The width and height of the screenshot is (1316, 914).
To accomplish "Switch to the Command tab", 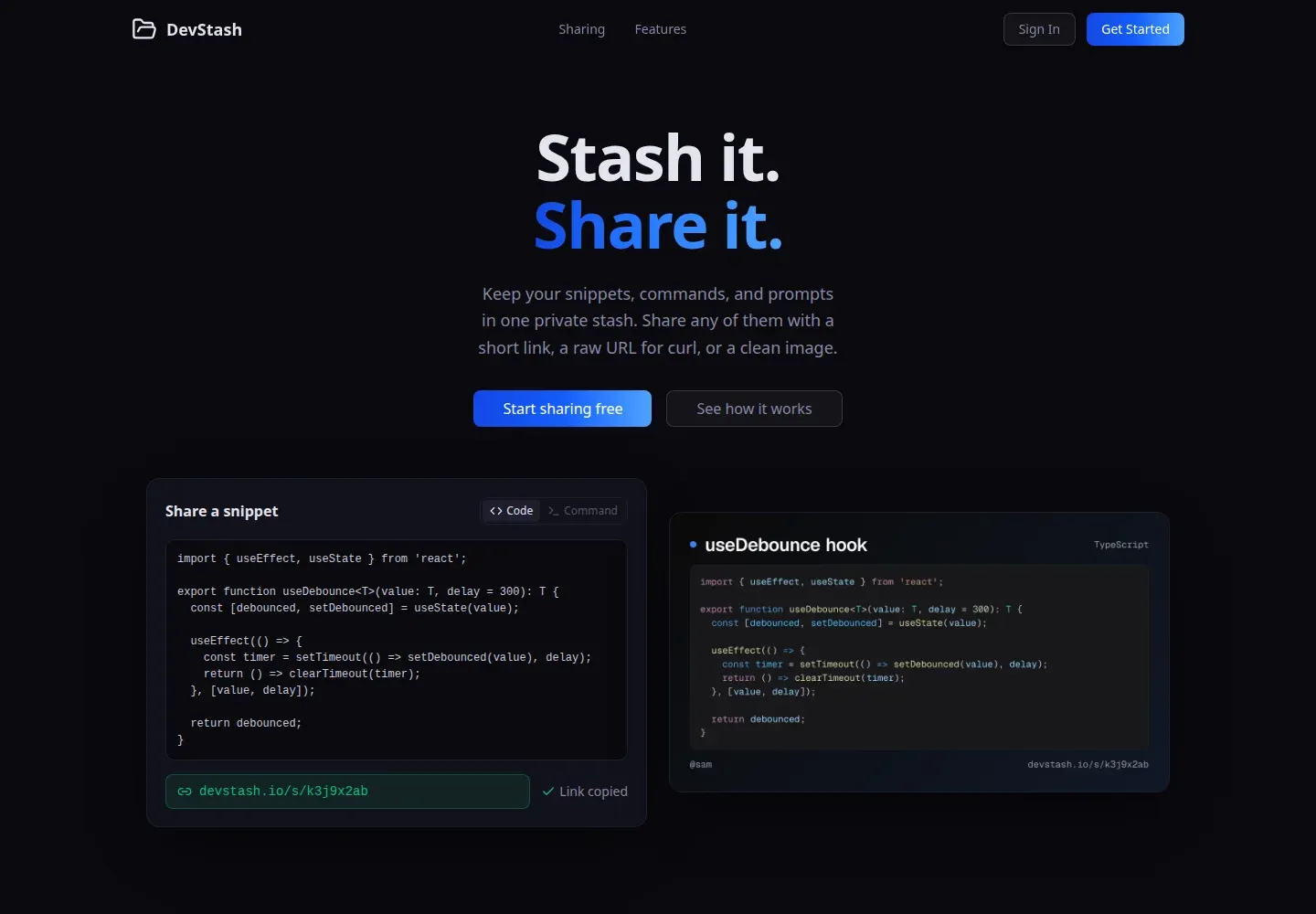I will click(583, 511).
